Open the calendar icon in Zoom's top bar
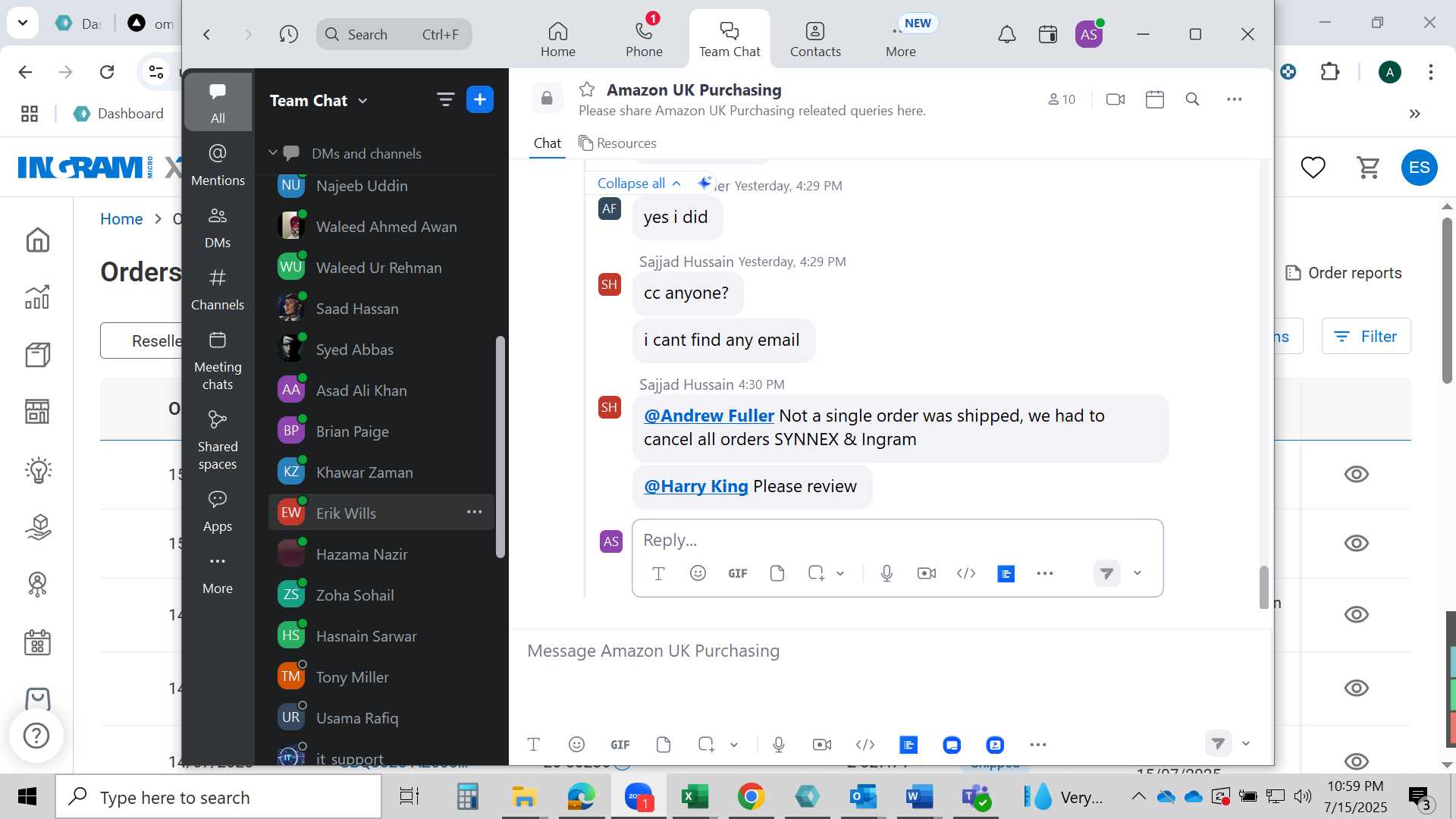This screenshot has height=819, width=1456. coord(1048,34)
